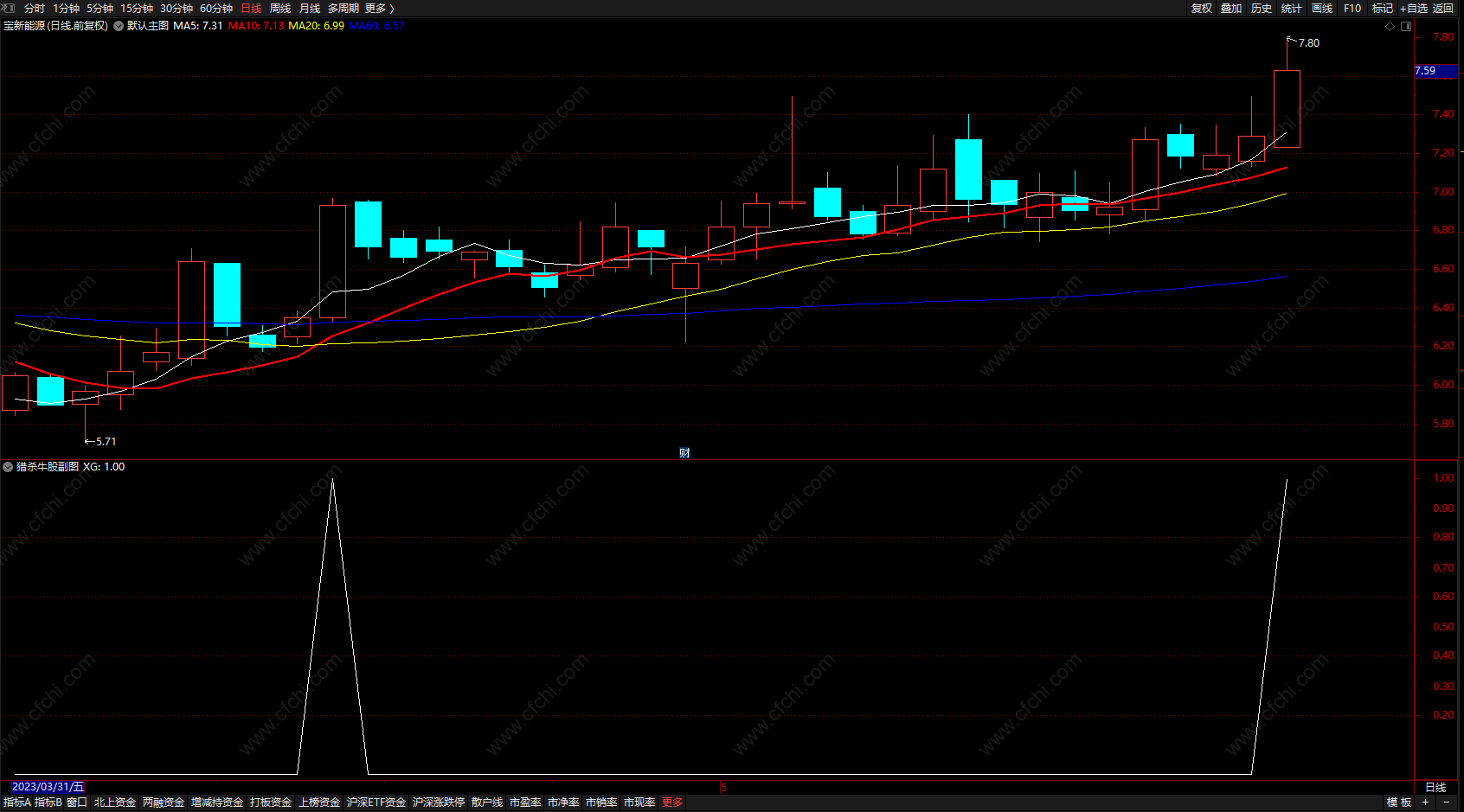Select the 1分钟 period
This screenshot has width=1464, height=812.
[66, 9]
